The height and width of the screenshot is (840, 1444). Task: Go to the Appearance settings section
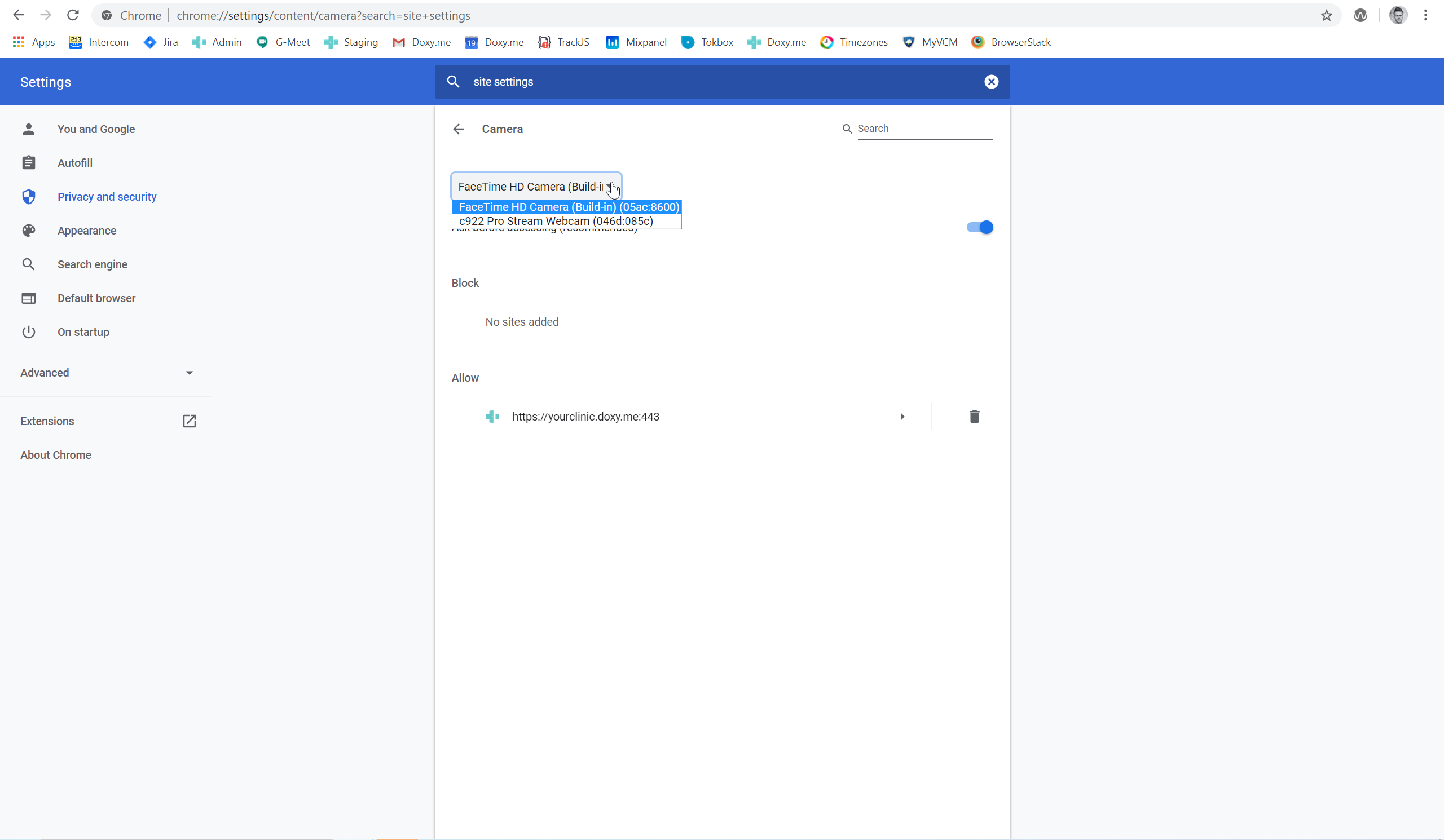(86, 231)
